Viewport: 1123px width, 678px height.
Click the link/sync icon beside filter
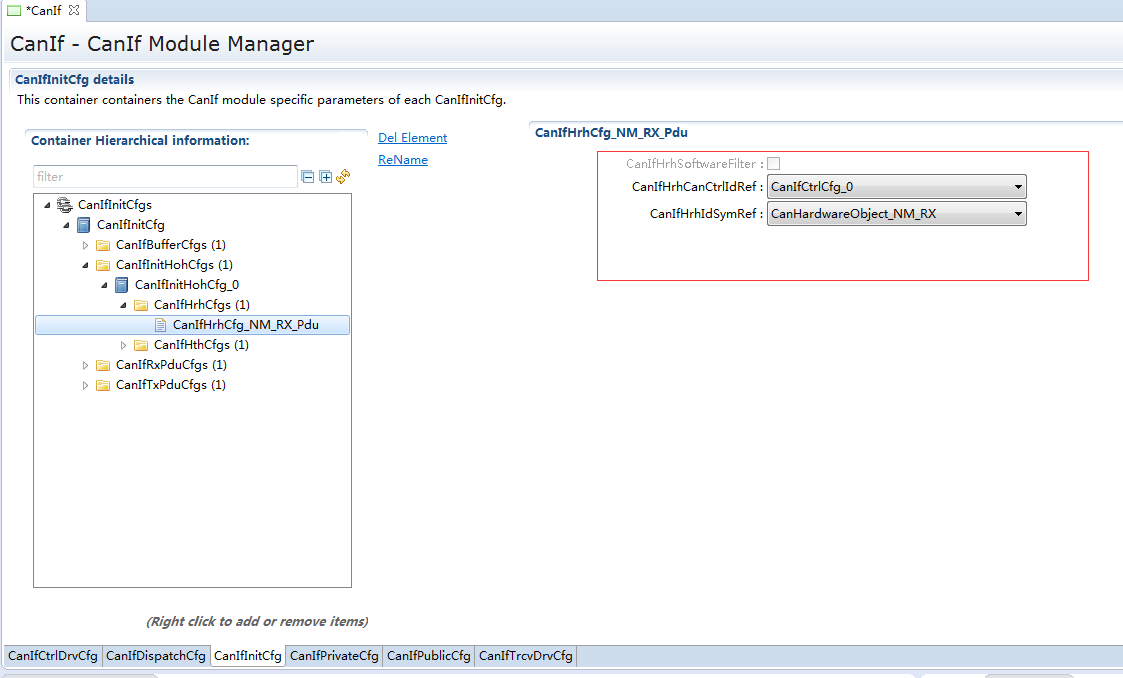pos(343,176)
